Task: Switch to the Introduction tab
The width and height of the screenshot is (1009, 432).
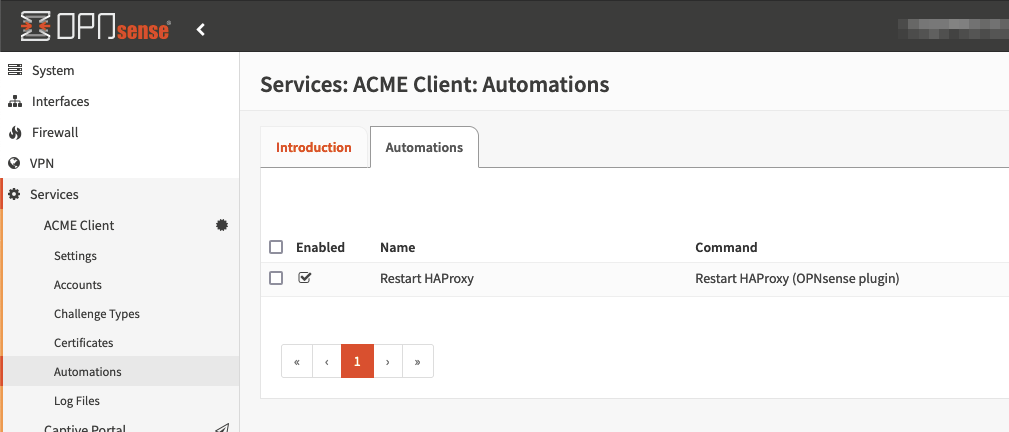Action: pos(314,148)
